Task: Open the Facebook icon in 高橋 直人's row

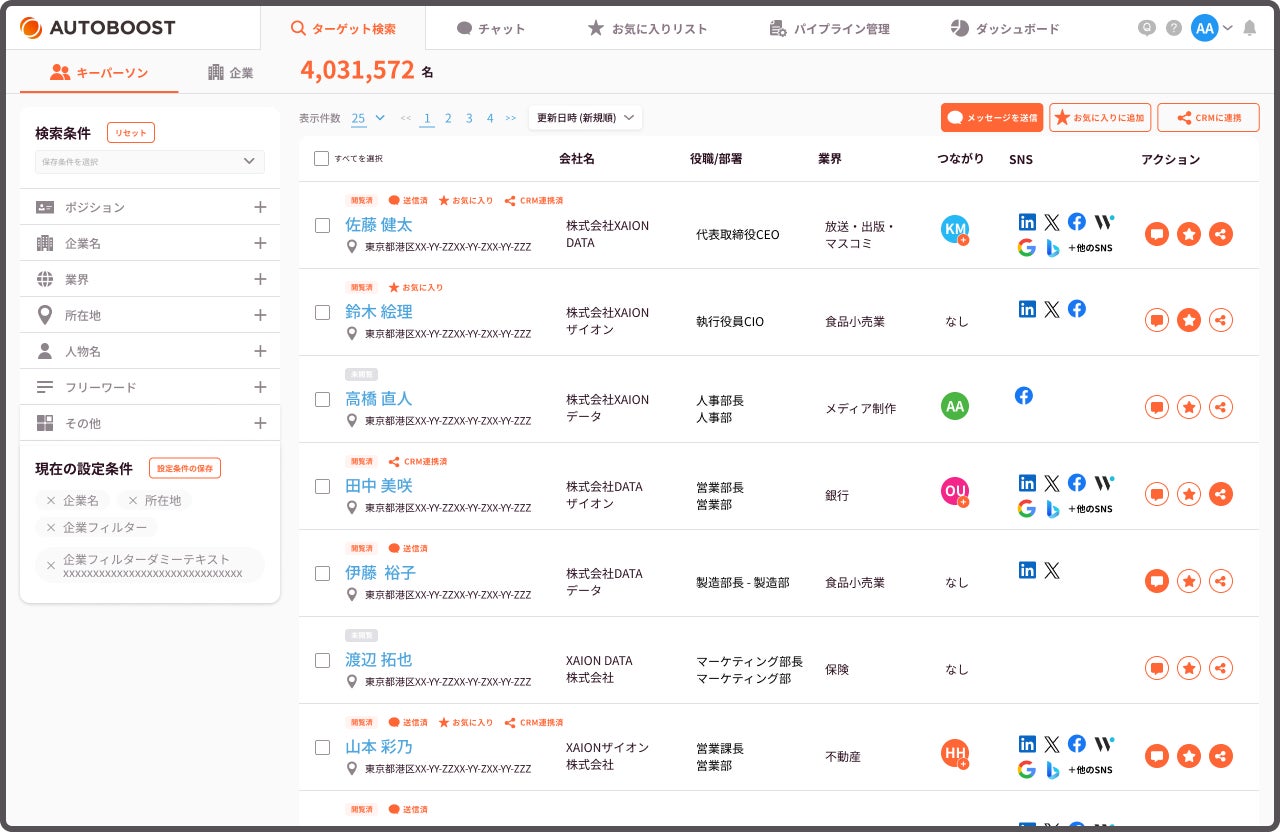Action: pyautogui.click(x=1024, y=396)
